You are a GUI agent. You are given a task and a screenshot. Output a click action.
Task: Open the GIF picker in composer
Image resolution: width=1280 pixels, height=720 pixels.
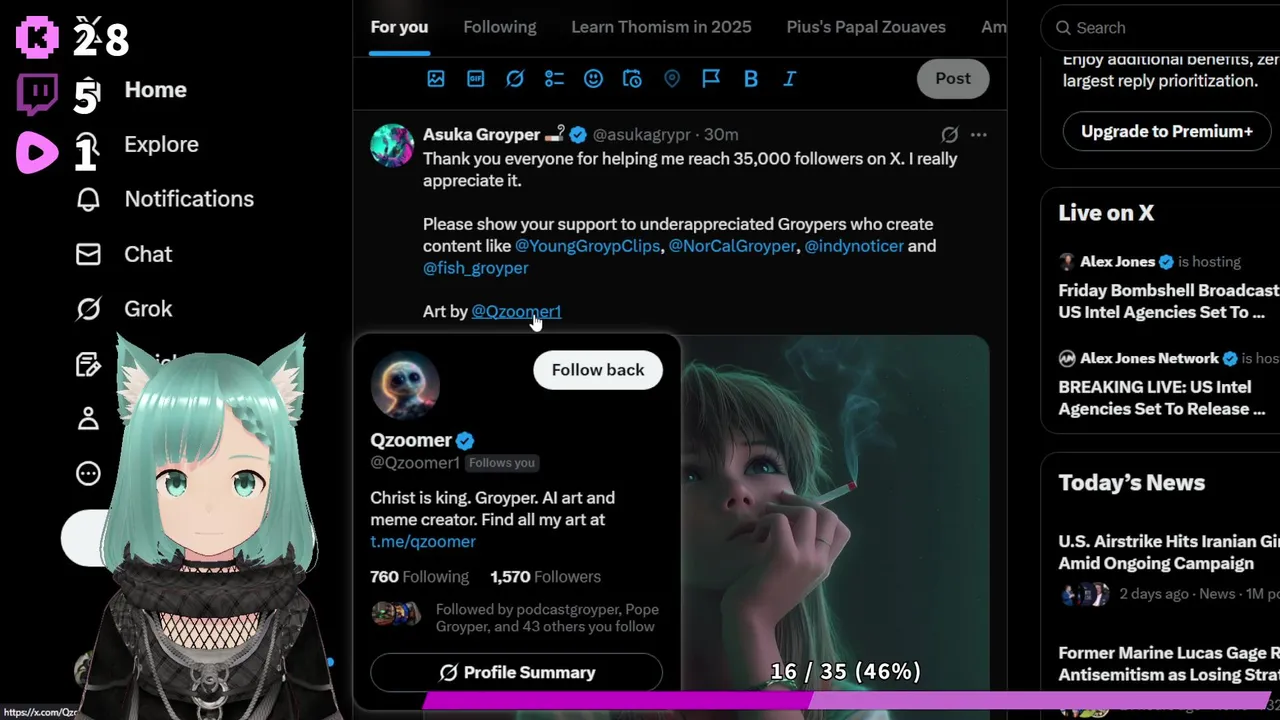pyautogui.click(x=476, y=78)
